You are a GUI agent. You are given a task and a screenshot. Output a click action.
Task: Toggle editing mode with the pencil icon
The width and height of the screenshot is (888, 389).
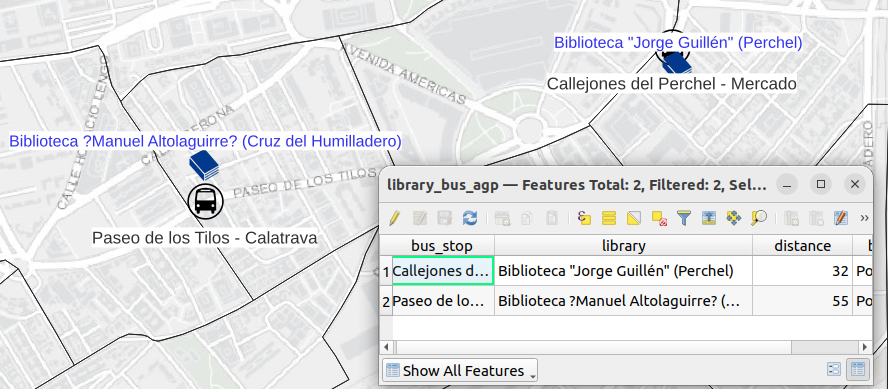[395, 218]
